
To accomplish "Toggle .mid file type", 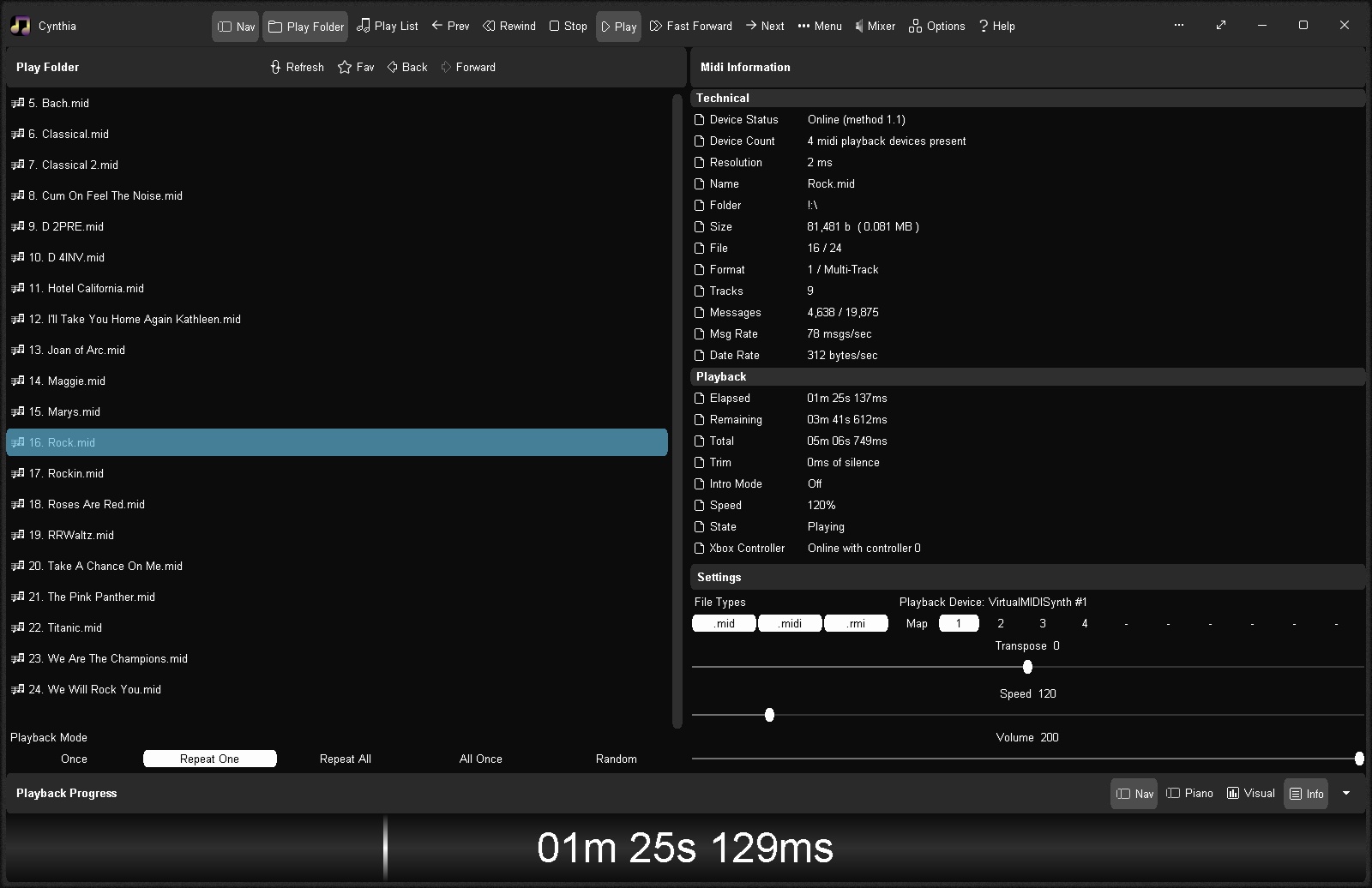I will pos(725,623).
